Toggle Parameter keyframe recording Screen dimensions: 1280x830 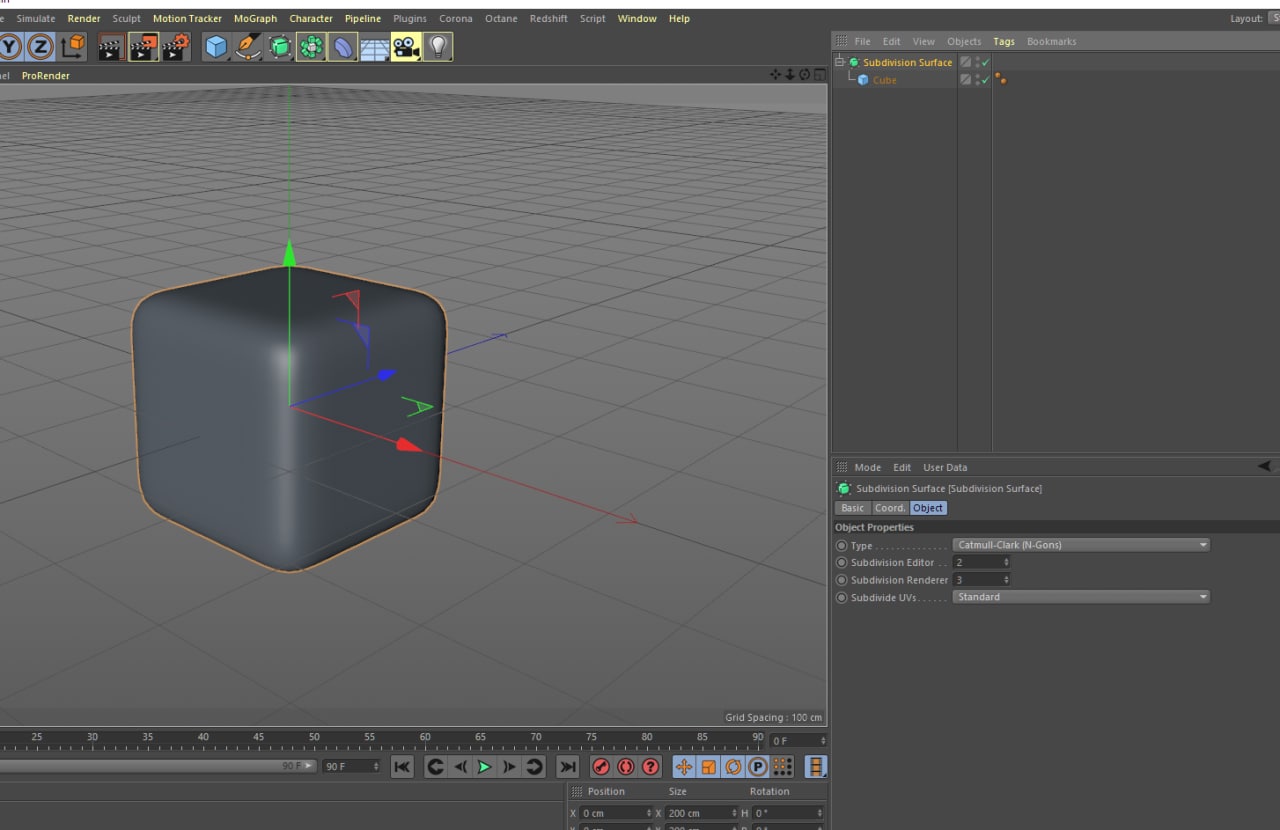tap(758, 767)
